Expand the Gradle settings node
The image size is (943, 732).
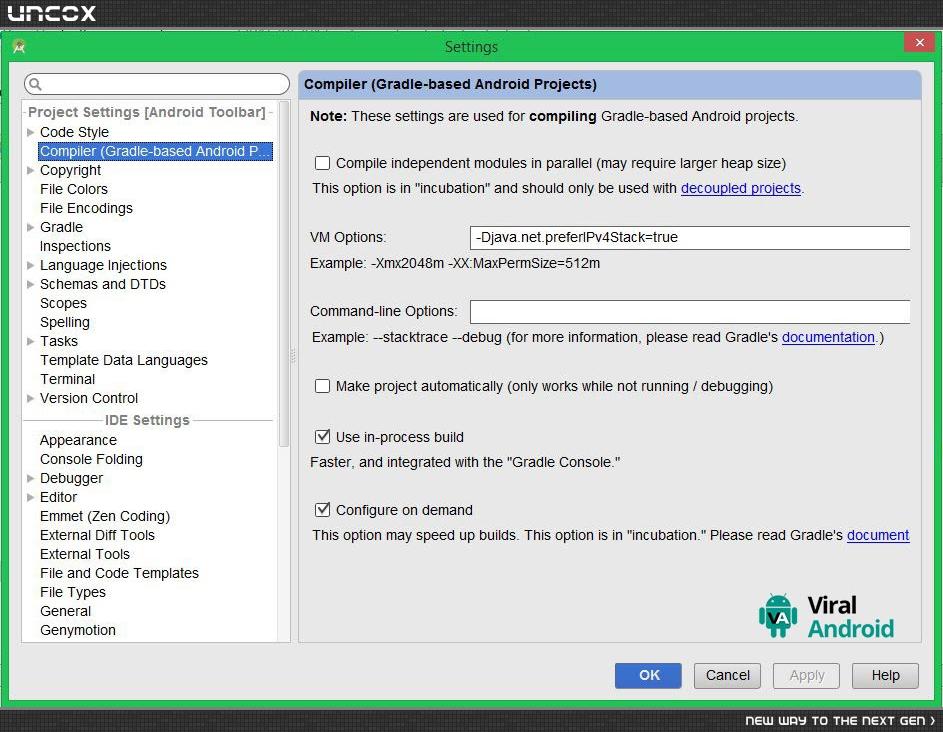[30, 227]
